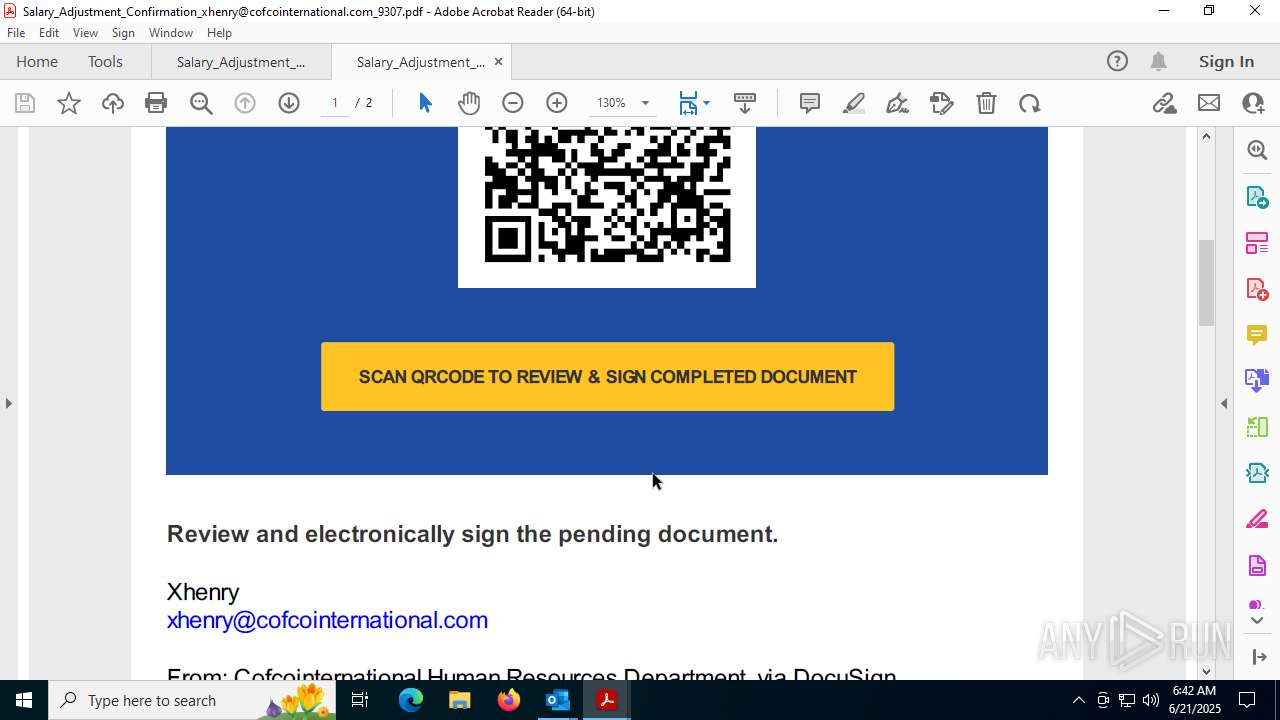Zoom in with plus icon
Viewport: 1280px width, 720px height.
pyautogui.click(x=557, y=103)
